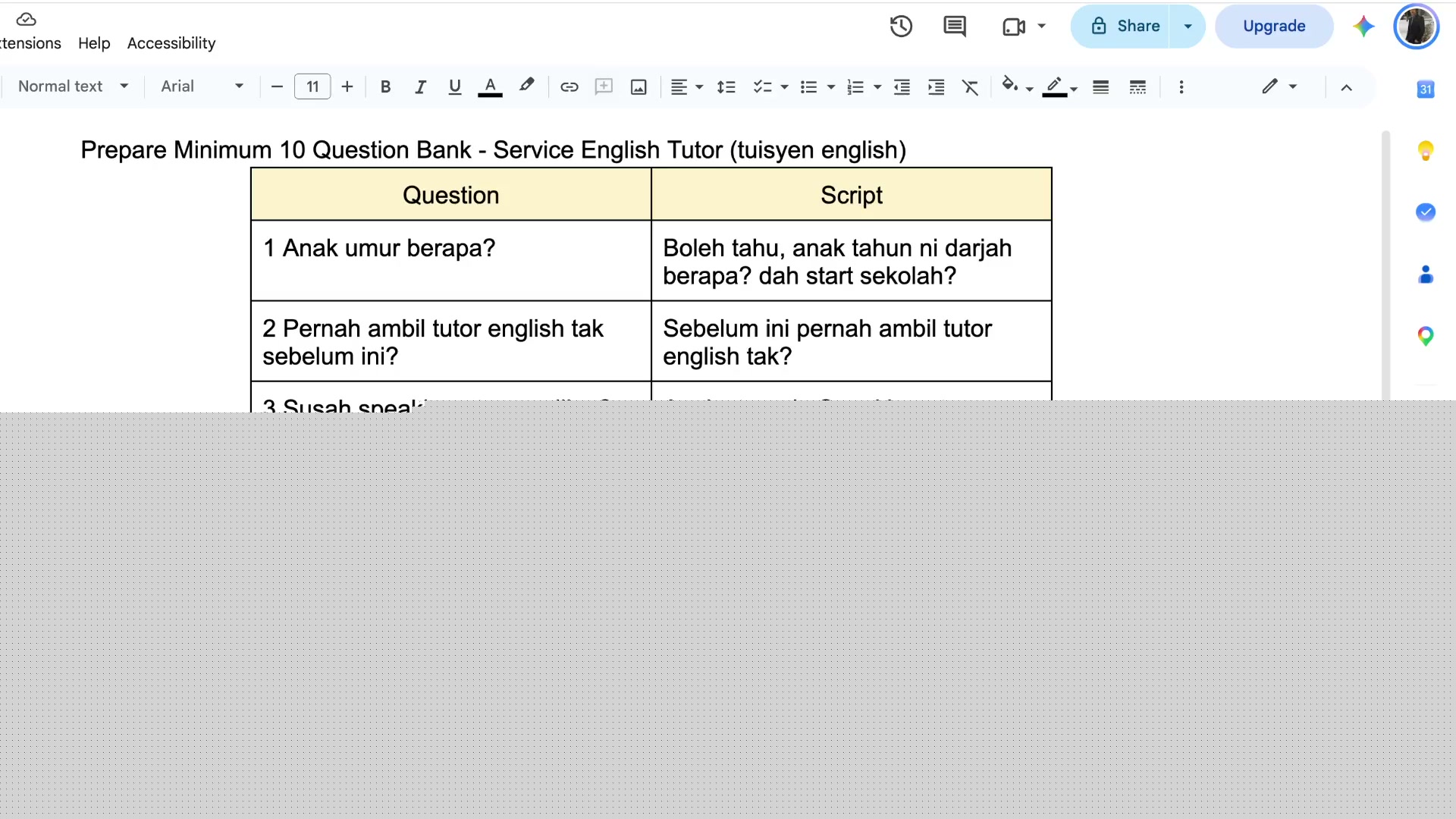Viewport: 1456px width, 819px height.
Task: Start a video call with camera icon
Action: coord(1014,27)
